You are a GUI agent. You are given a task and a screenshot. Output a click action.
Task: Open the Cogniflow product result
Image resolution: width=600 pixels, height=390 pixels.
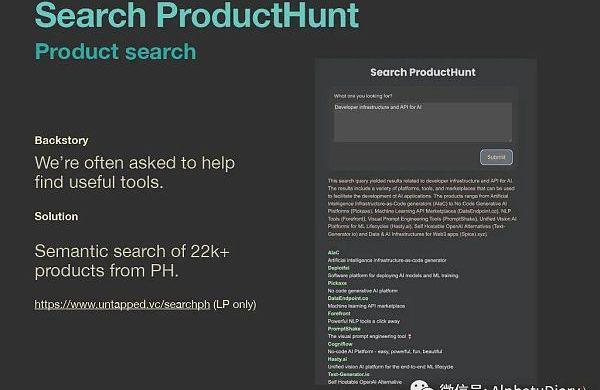pyautogui.click(x=340, y=344)
